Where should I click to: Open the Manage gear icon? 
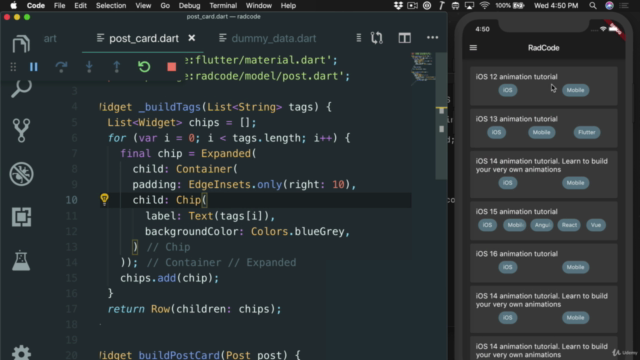(x=21, y=353)
